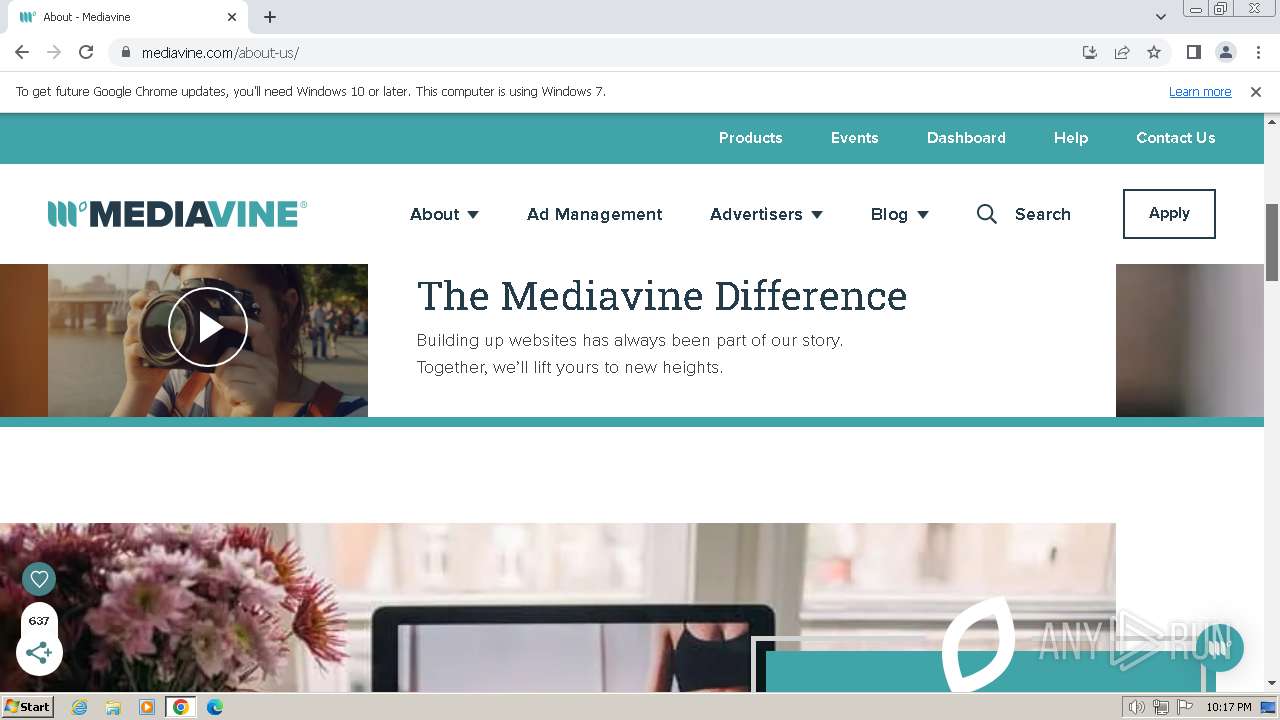Click the address bar URL field
The image size is (1280, 720).
600,52
